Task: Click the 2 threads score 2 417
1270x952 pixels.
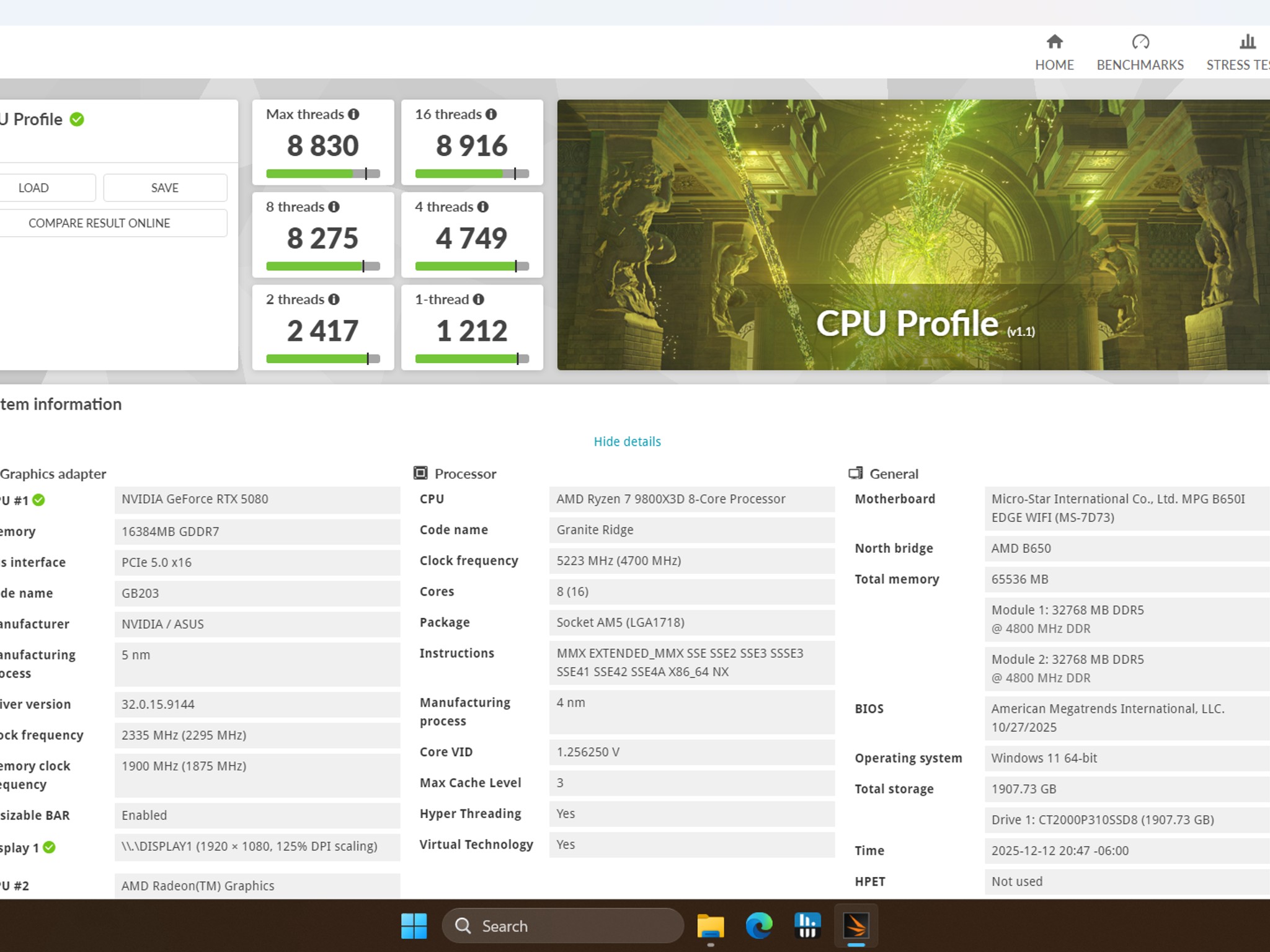Action: point(322,331)
